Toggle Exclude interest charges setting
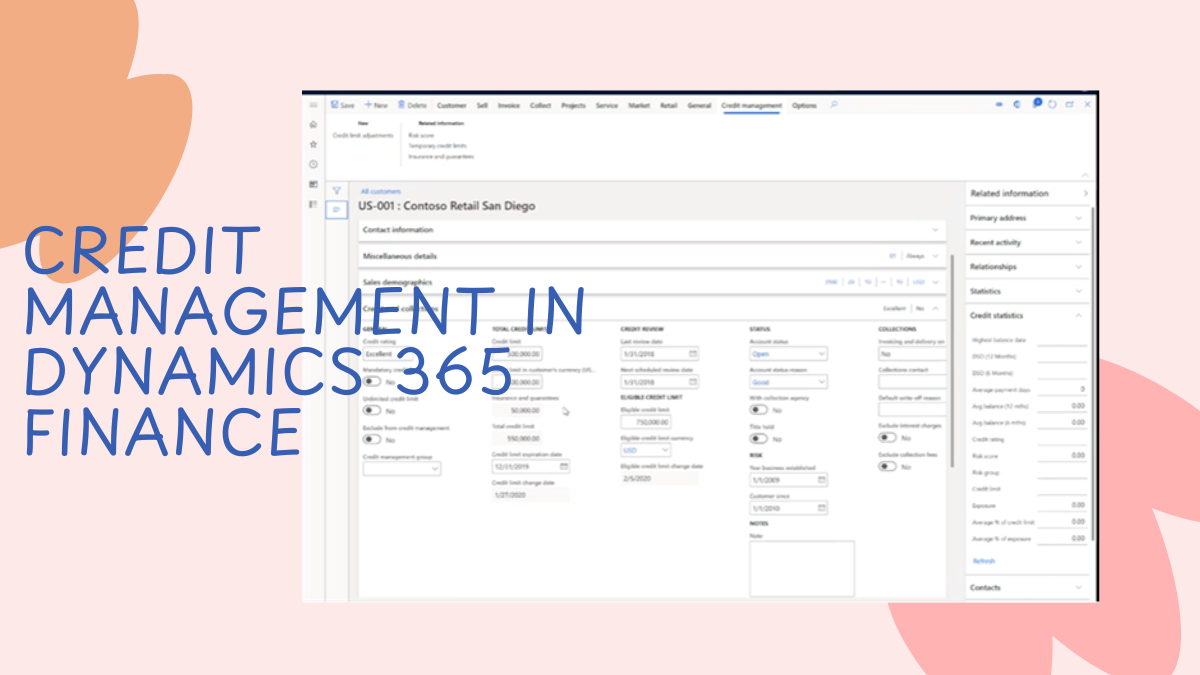Screen dimensions: 1200x675 (887, 437)
